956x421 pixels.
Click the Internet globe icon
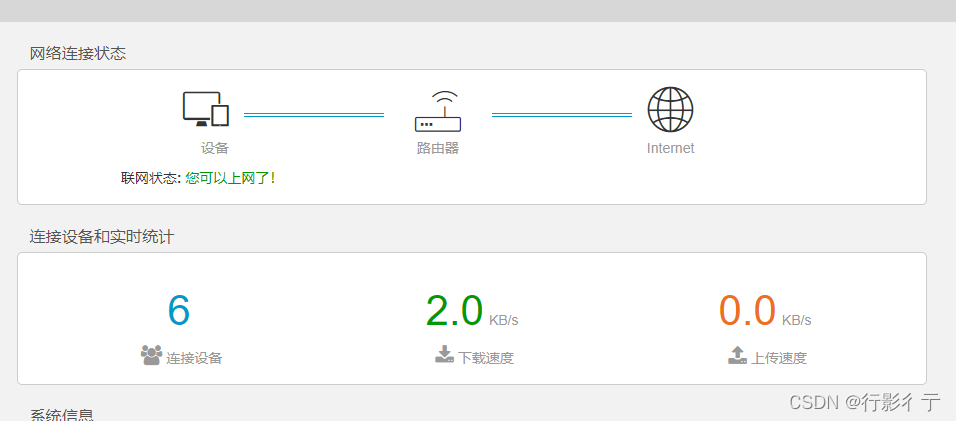click(x=670, y=110)
